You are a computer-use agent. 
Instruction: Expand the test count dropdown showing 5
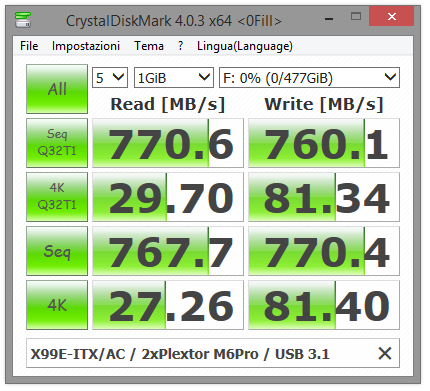click(x=110, y=78)
